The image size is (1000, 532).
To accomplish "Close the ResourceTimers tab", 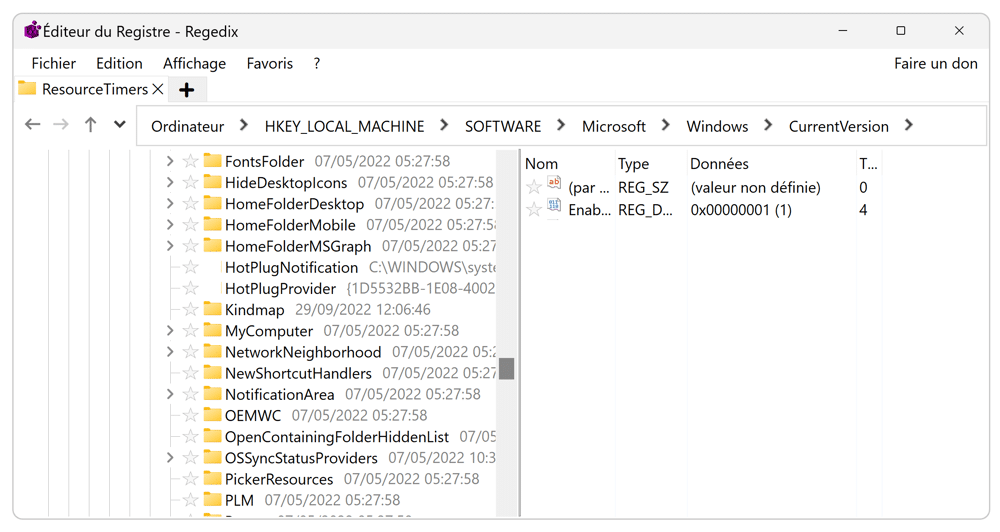I will pos(158,89).
